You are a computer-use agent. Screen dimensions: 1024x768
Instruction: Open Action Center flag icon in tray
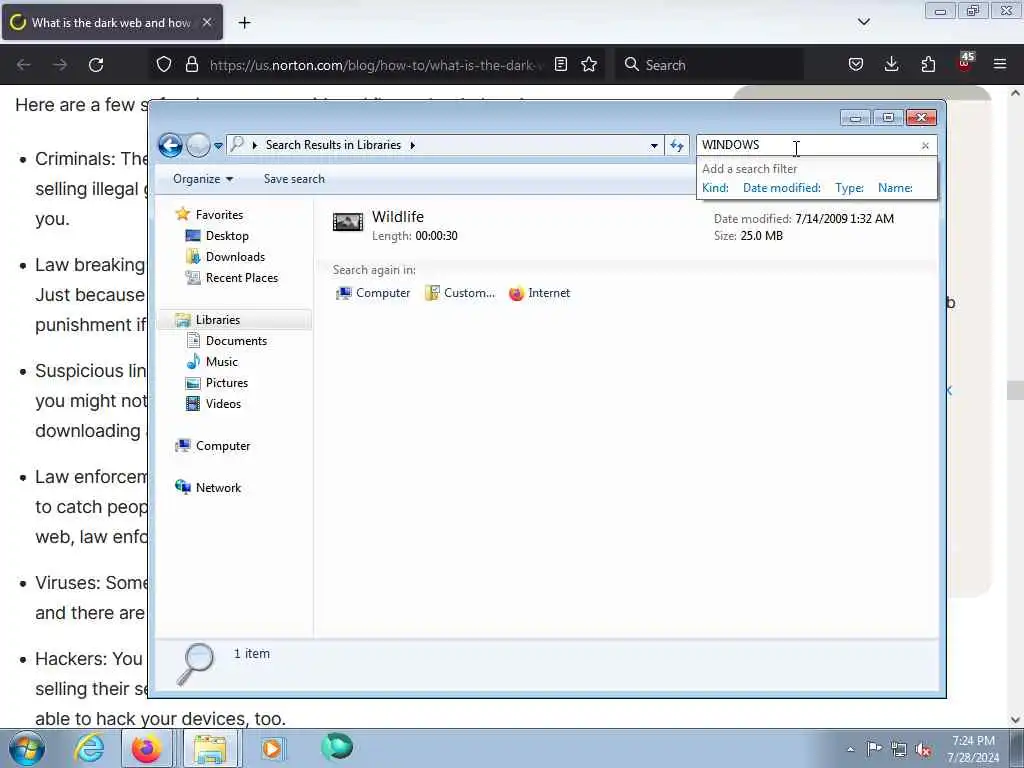pos(874,748)
